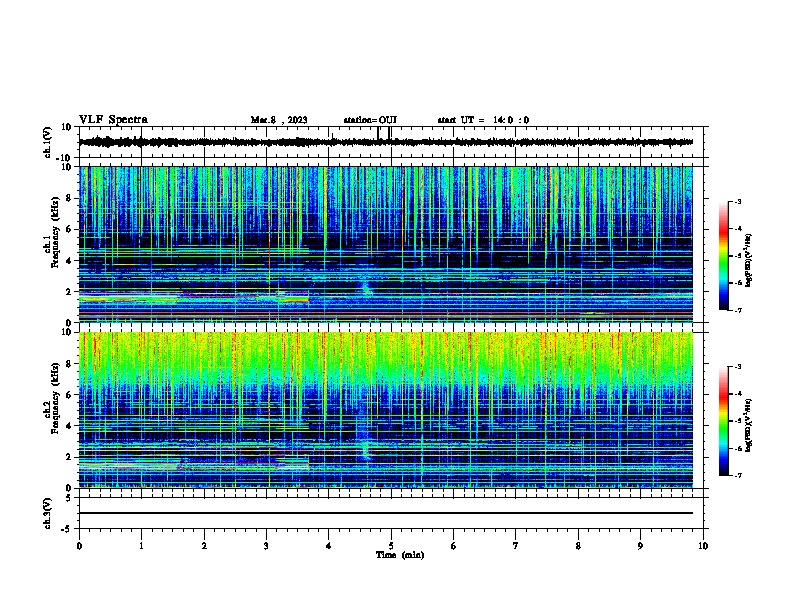
Task: Click tick label "10" on the time axis
Action: [703, 546]
